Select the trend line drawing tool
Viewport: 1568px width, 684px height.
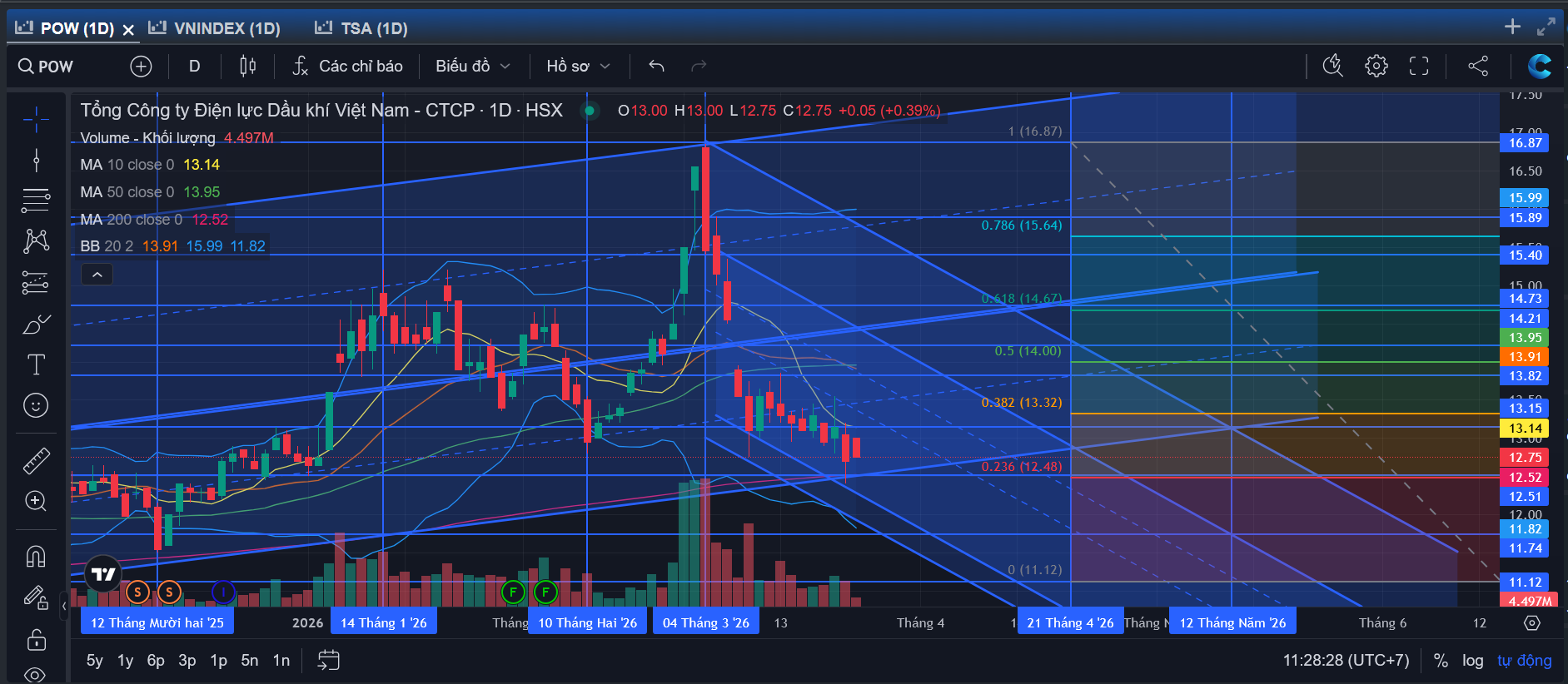[36, 160]
